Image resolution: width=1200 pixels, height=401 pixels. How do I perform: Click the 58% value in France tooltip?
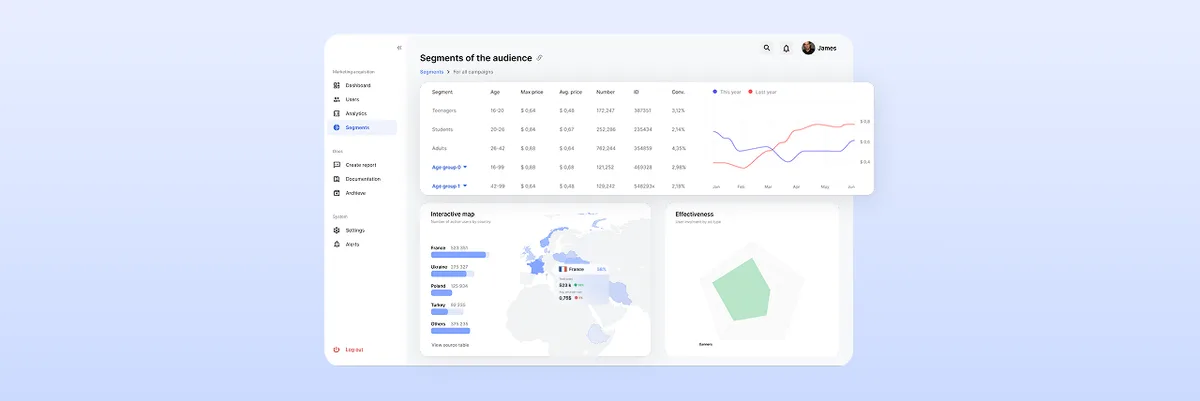[x=602, y=269]
